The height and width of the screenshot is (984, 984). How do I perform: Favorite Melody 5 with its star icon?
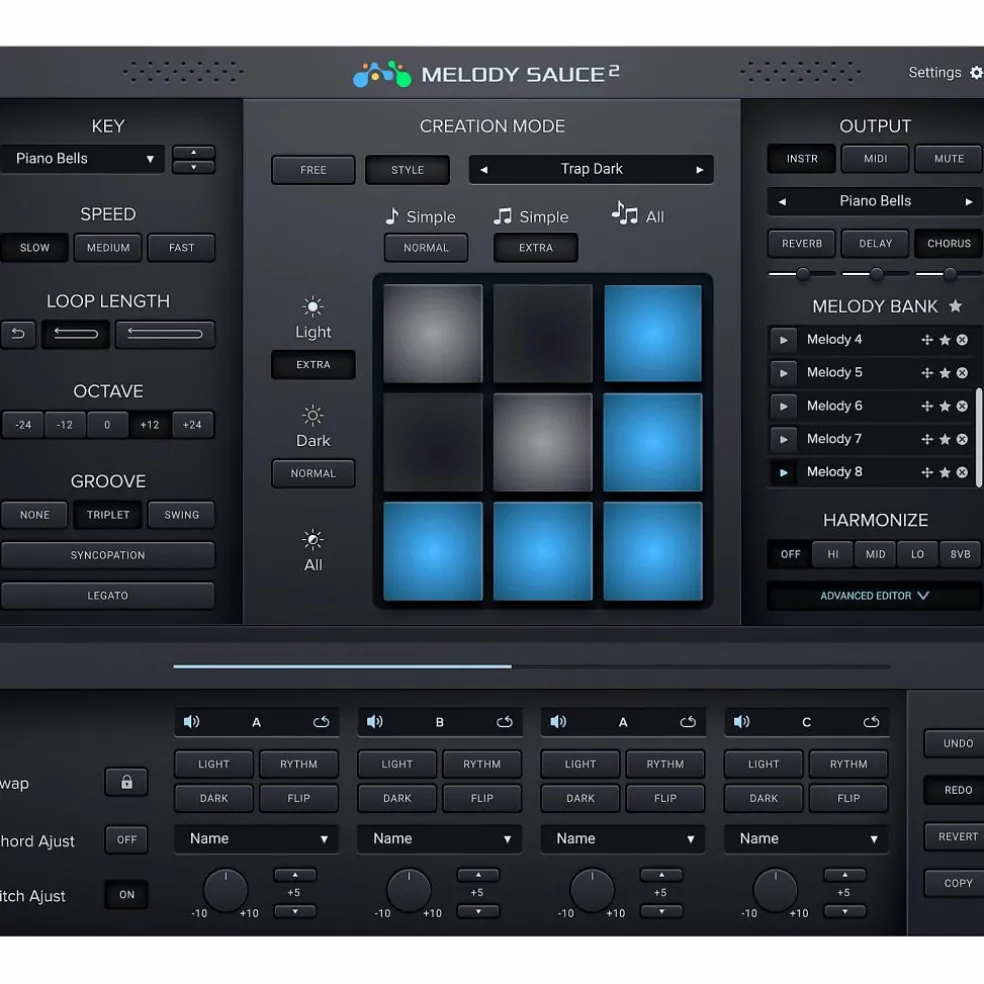[944, 373]
